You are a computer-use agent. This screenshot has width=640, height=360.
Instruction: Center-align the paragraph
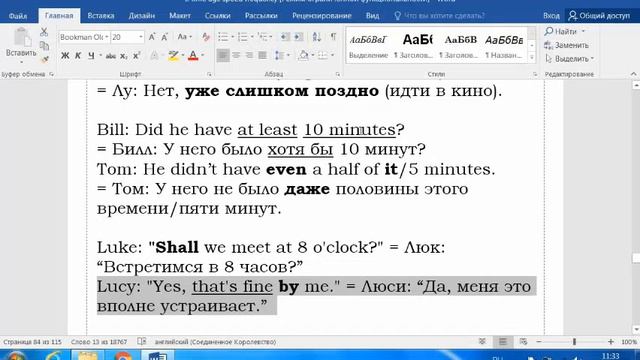pyautogui.click(x=236, y=55)
